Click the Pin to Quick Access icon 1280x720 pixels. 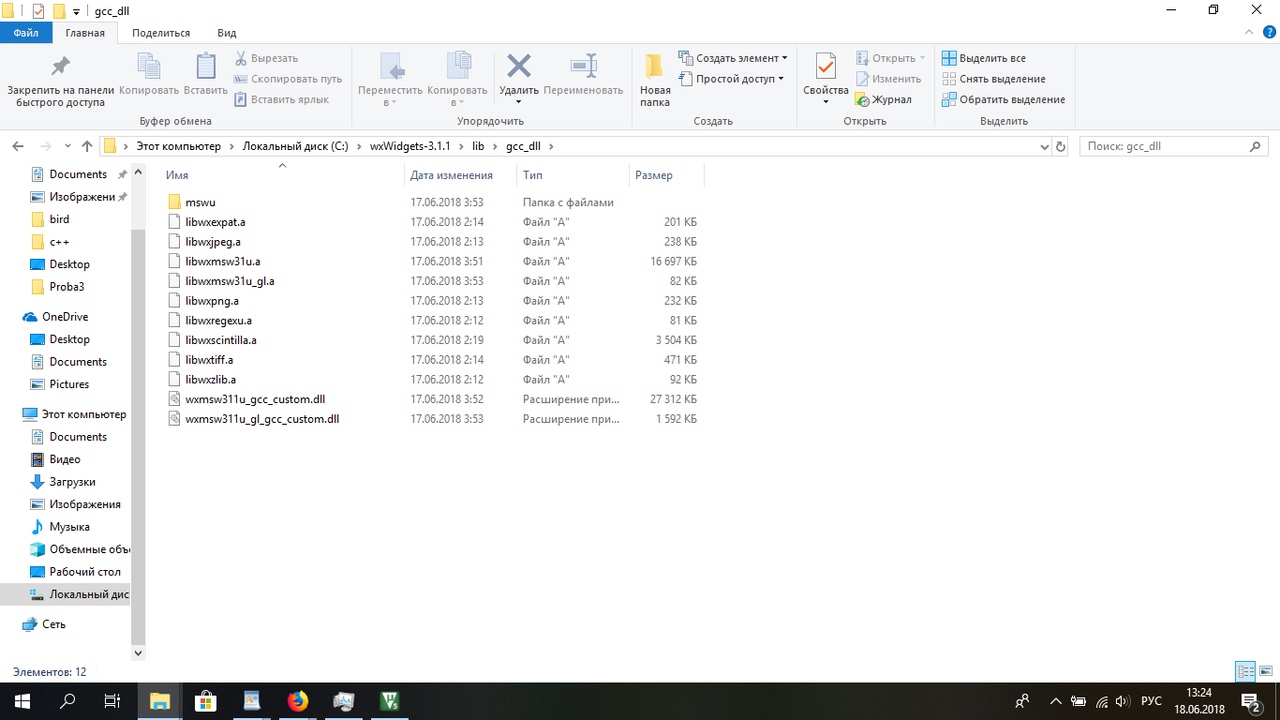click(x=60, y=66)
